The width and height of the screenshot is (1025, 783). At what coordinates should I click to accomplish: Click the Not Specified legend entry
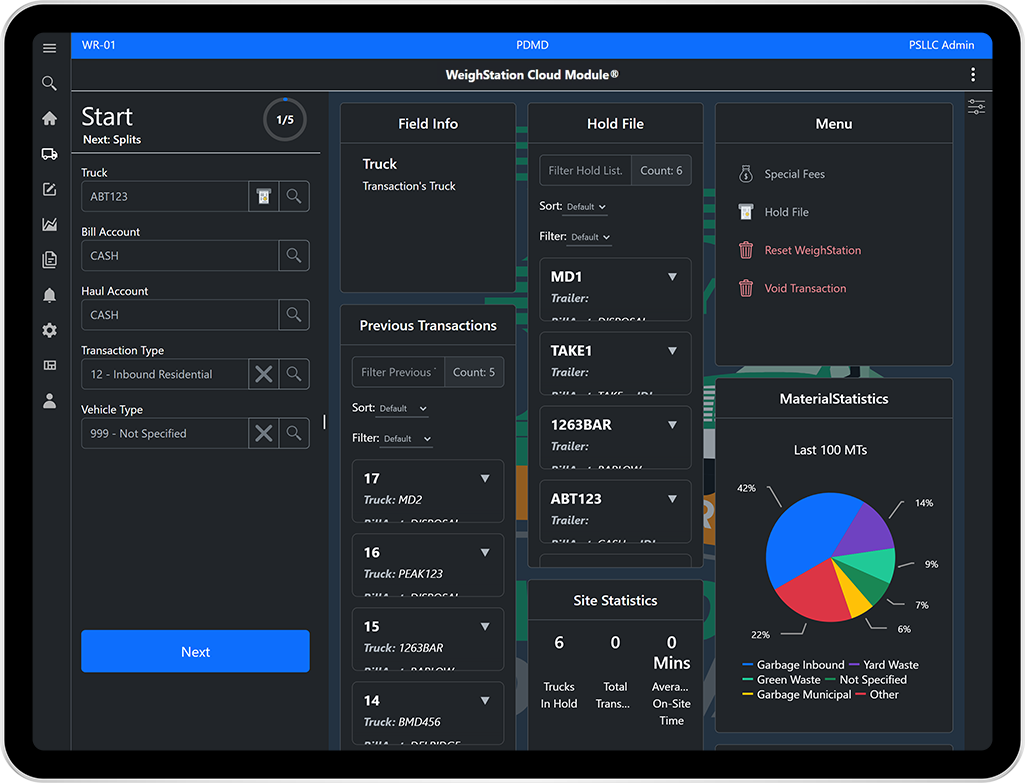(866, 680)
